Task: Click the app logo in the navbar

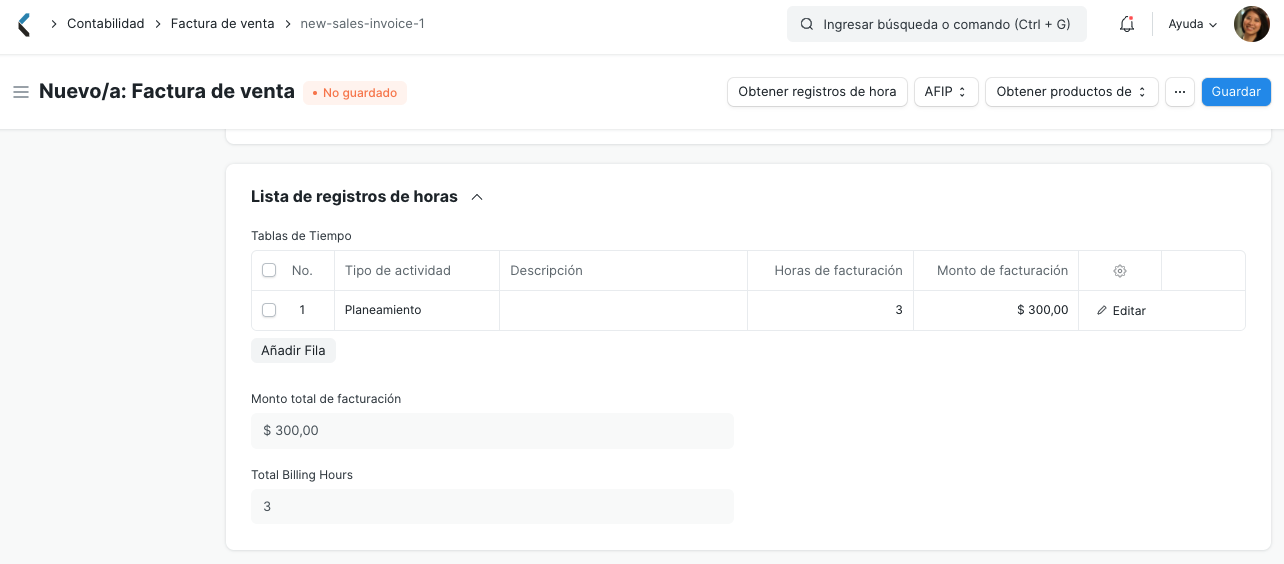Action: tap(24, 24)
